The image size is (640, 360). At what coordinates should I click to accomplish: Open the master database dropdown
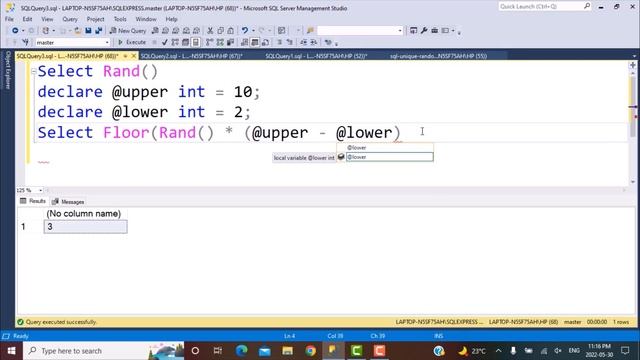point(107,42)
